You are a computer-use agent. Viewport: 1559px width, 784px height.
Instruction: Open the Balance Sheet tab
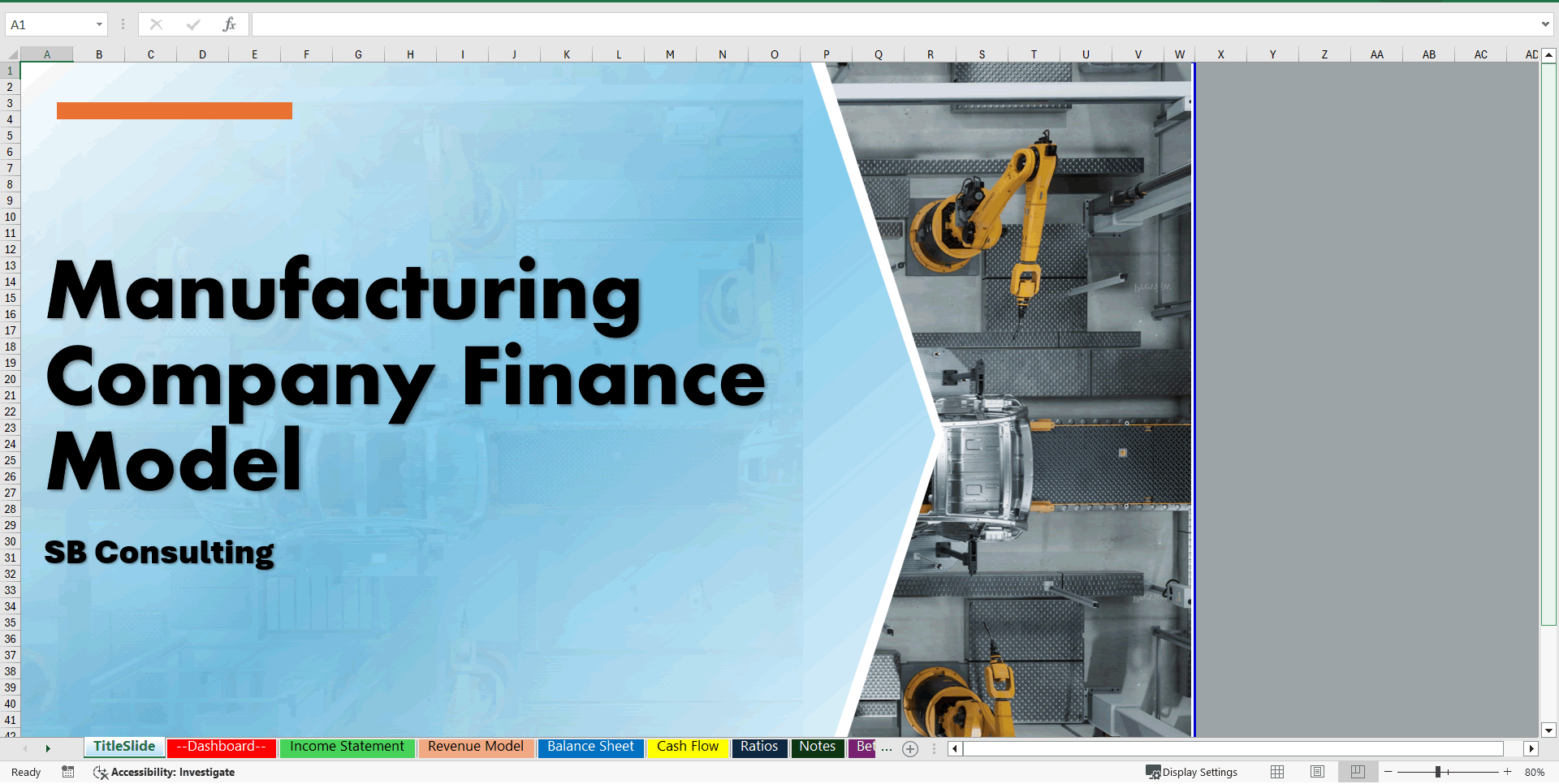[x=590, y=747]
